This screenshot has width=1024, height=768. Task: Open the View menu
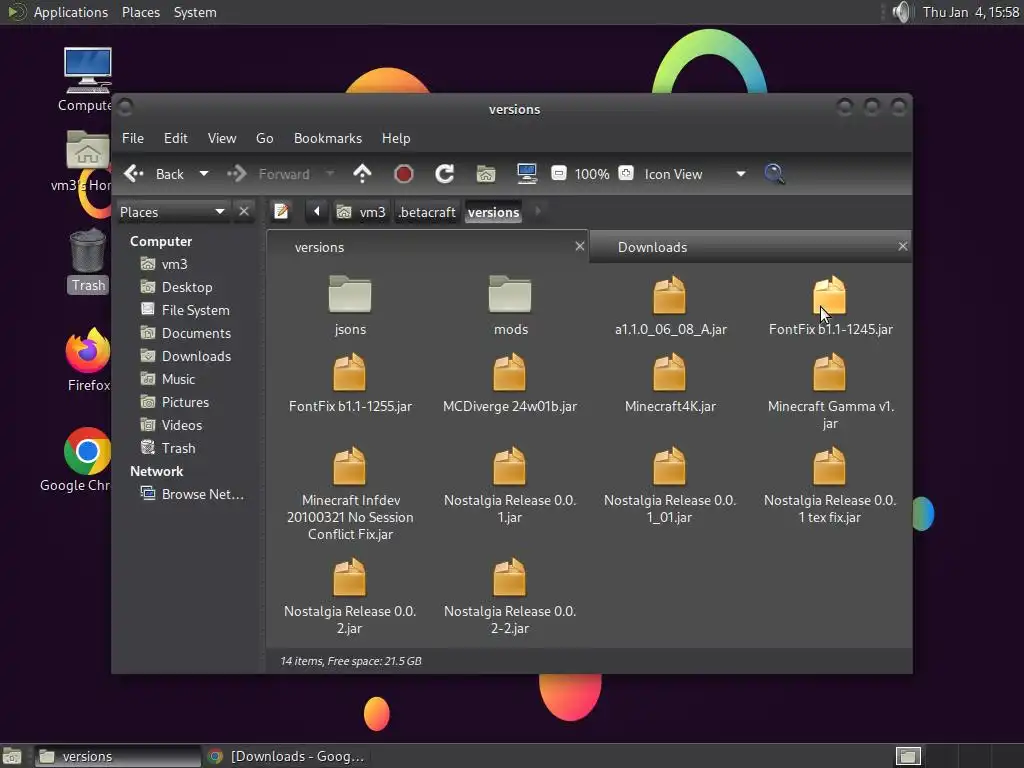click(222, 138)
